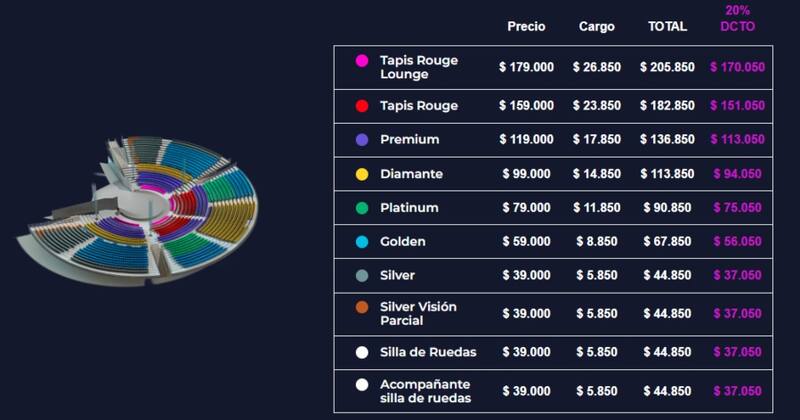Click the red Tapis Rouge color dot

point(362,106)
